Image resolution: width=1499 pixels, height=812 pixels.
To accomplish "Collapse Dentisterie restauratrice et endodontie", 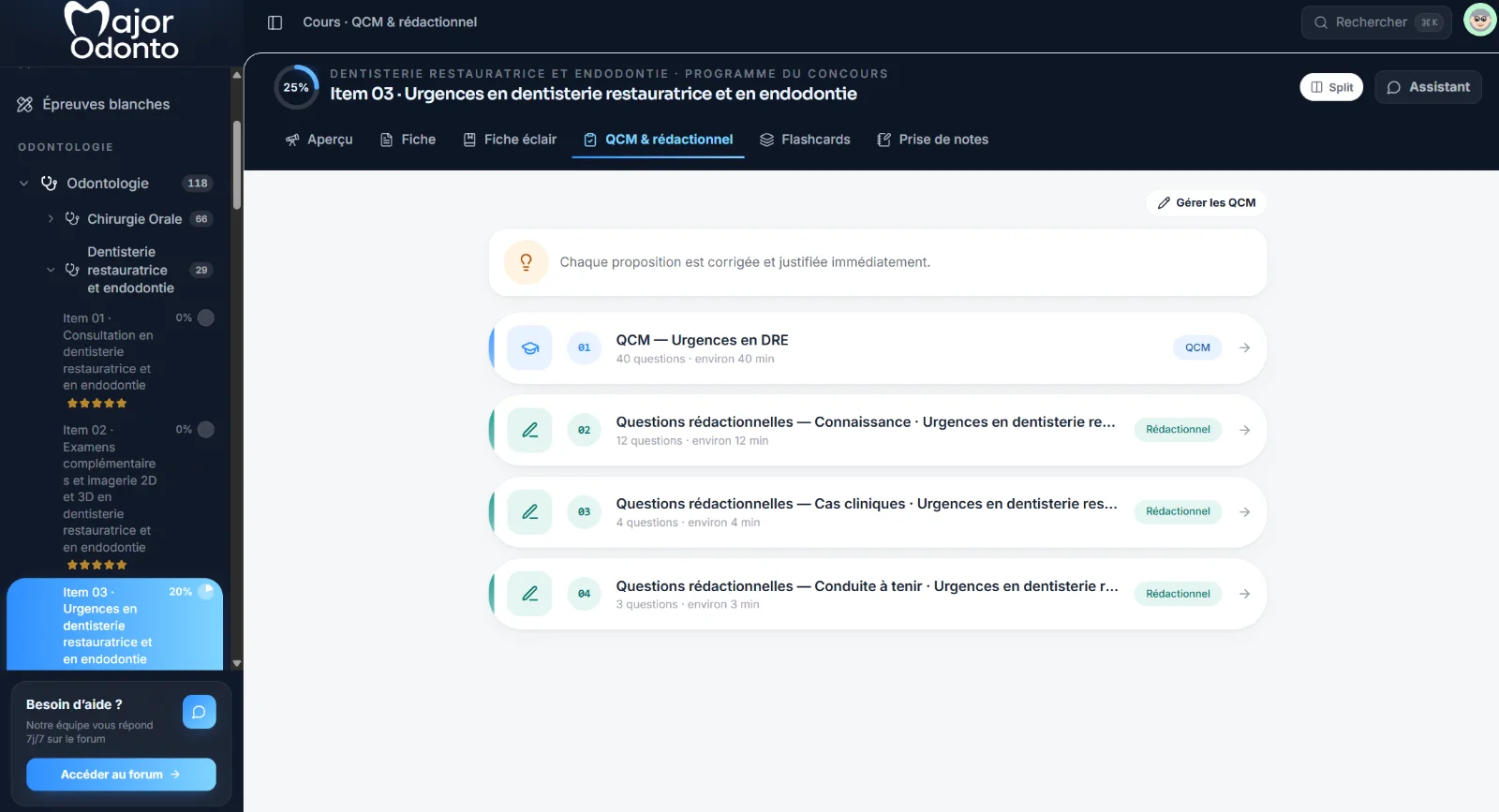I will 51,270.
